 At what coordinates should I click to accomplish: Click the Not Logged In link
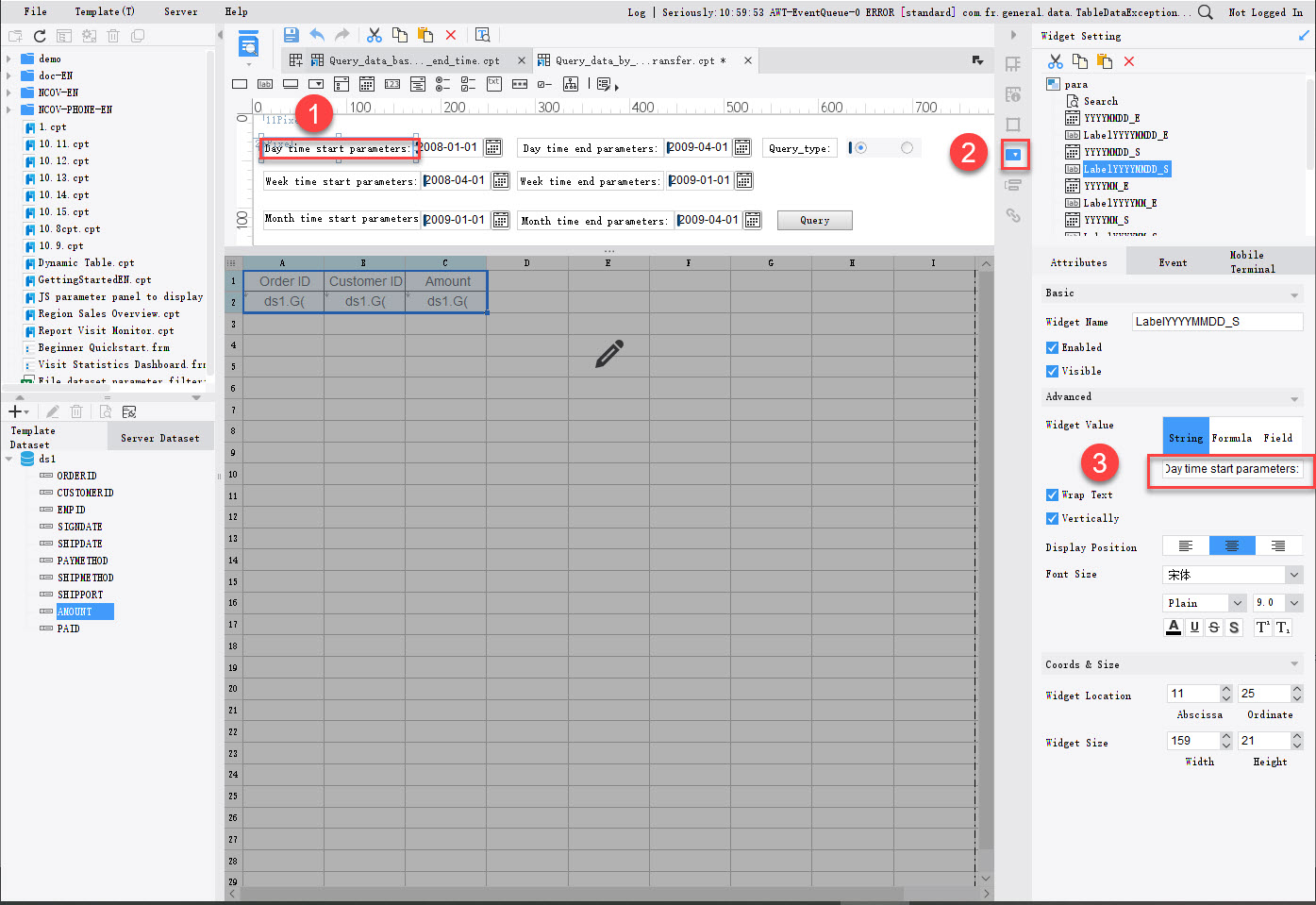point(1266,12)
